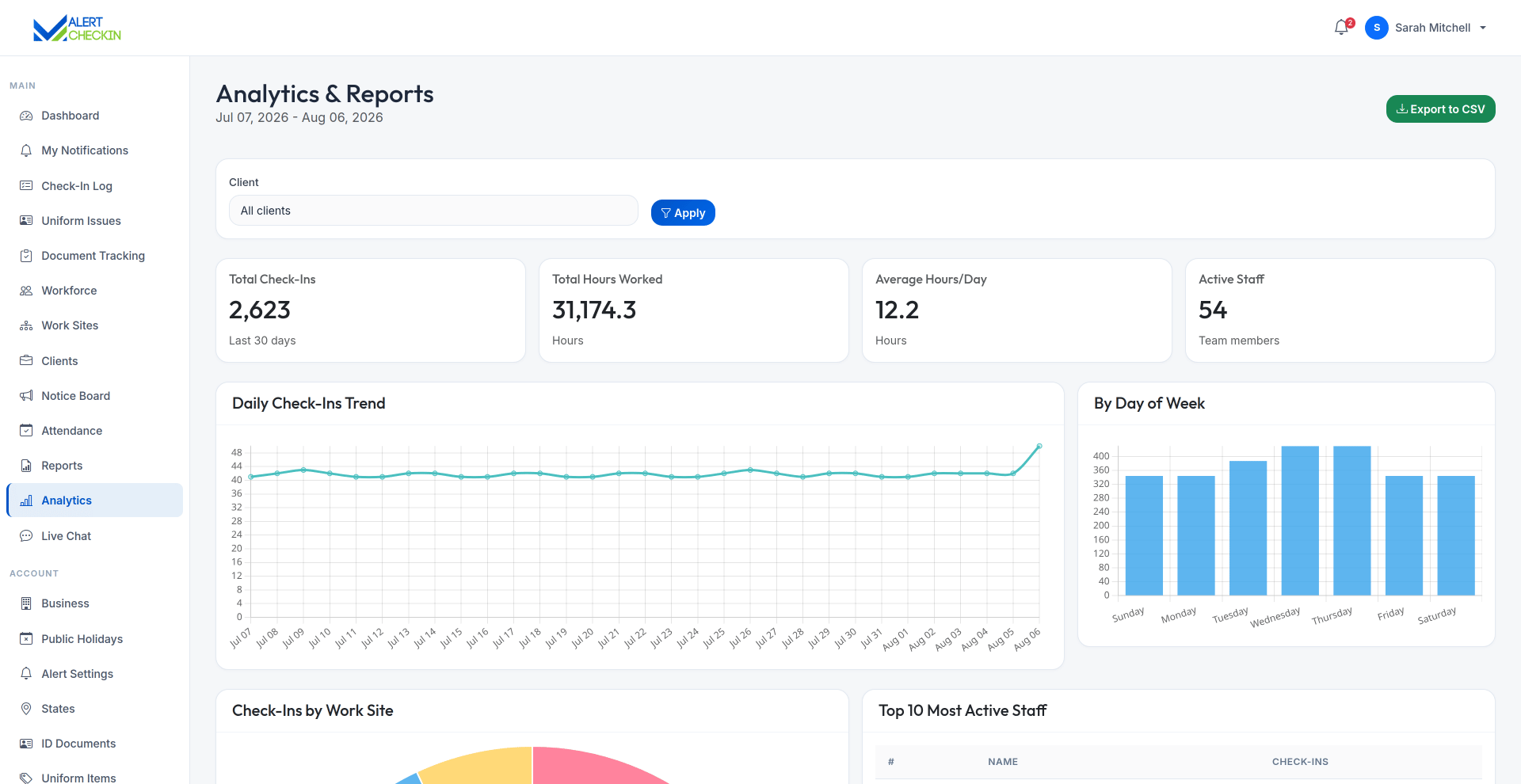Click the Notice Board megaphone icon
Viewport: 1521px width, 784px height.
tap(26, 396)
